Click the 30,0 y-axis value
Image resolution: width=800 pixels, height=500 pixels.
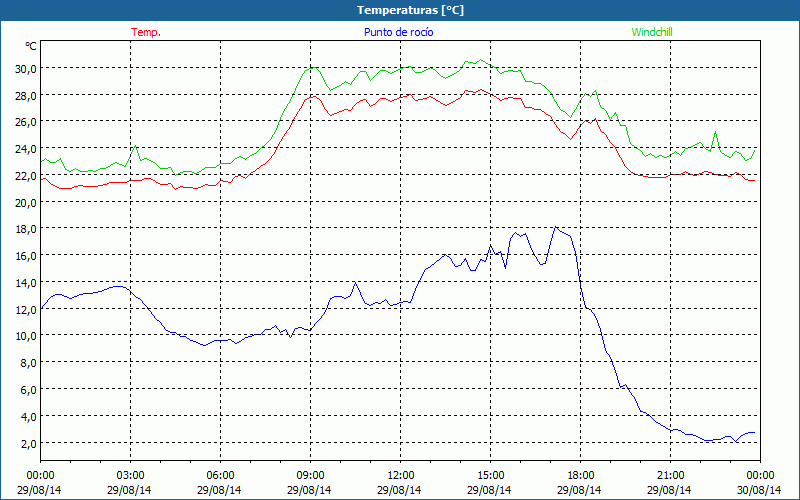tap(26, 69)
